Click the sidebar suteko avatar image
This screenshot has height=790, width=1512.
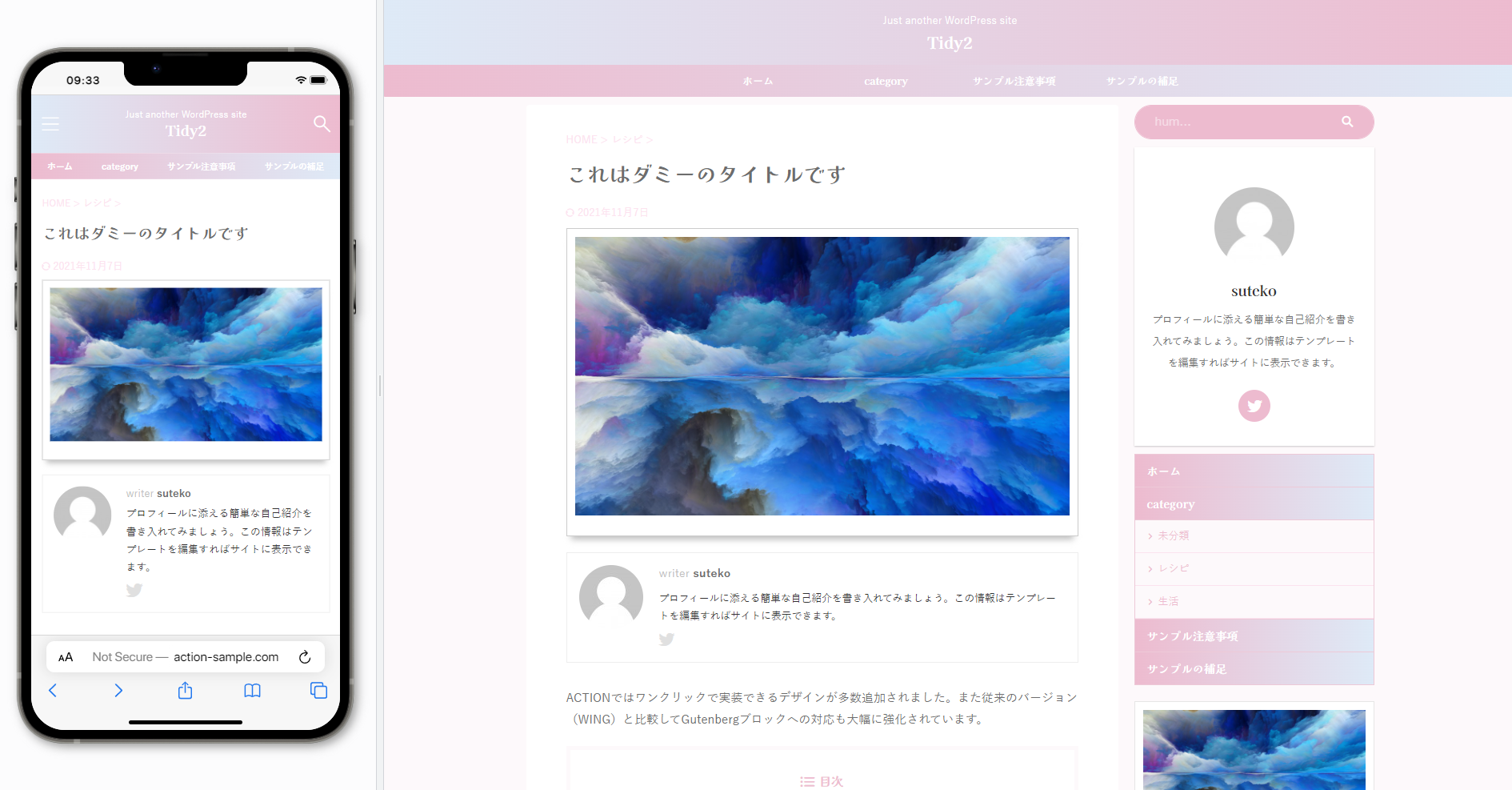[x=1254, y=227]
